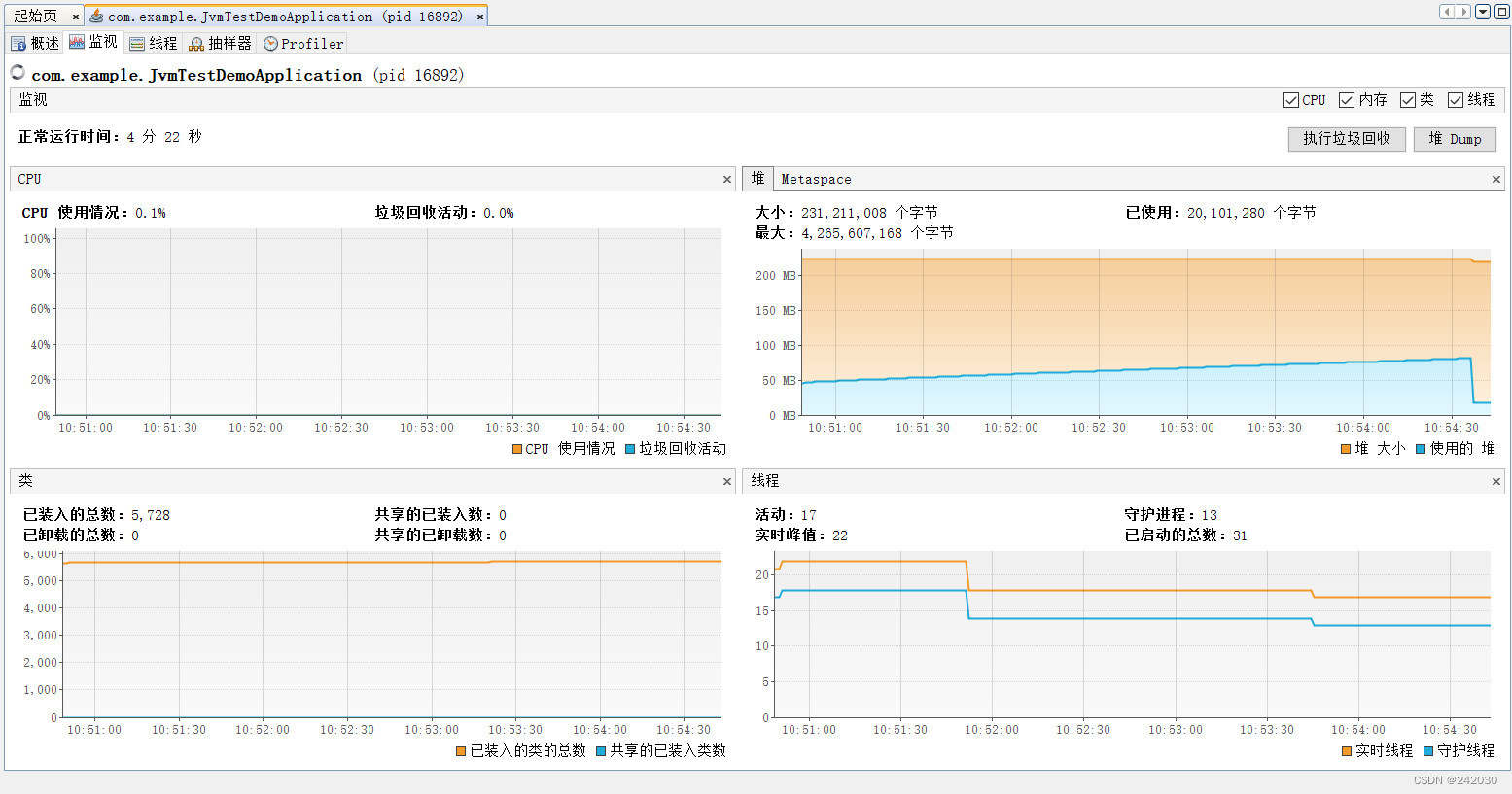
Task: Open the 抽样器 sampler tab
Action: click(x=220, y=43)
